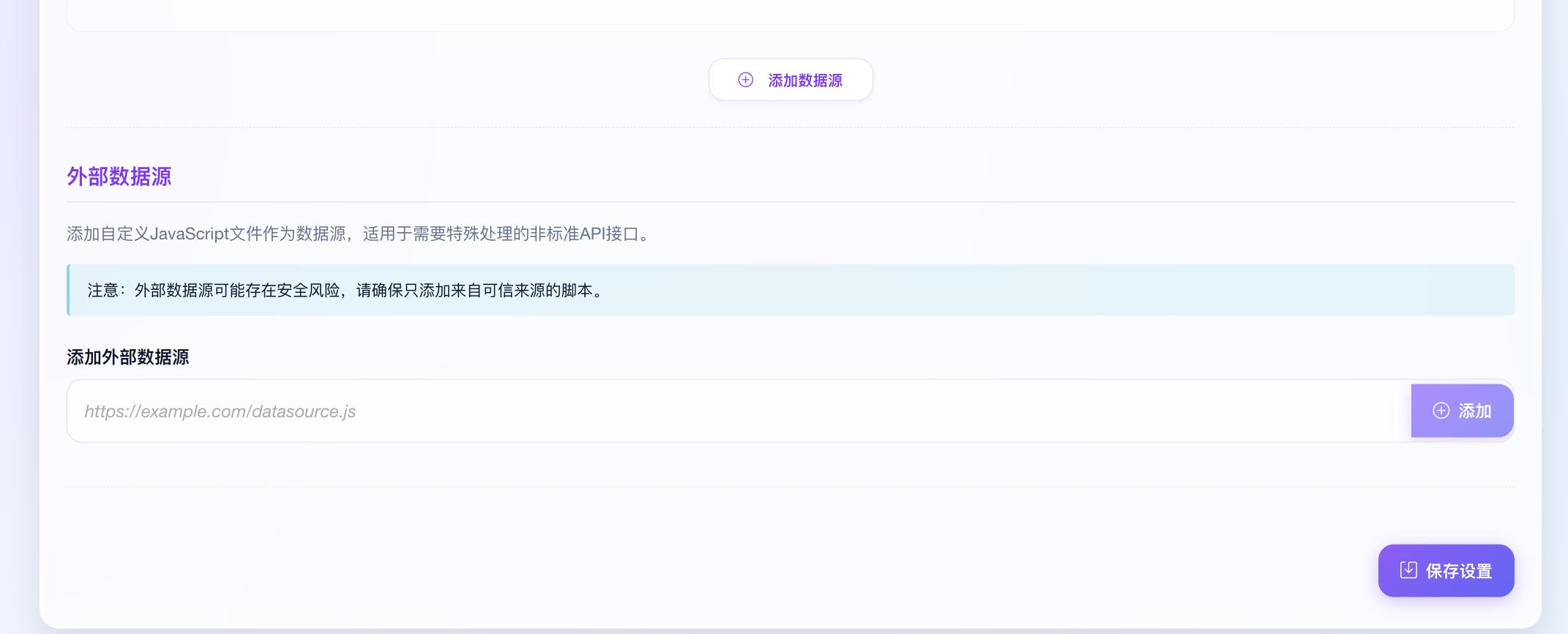Click the 外部数据源 section heading

pos(119,176)
